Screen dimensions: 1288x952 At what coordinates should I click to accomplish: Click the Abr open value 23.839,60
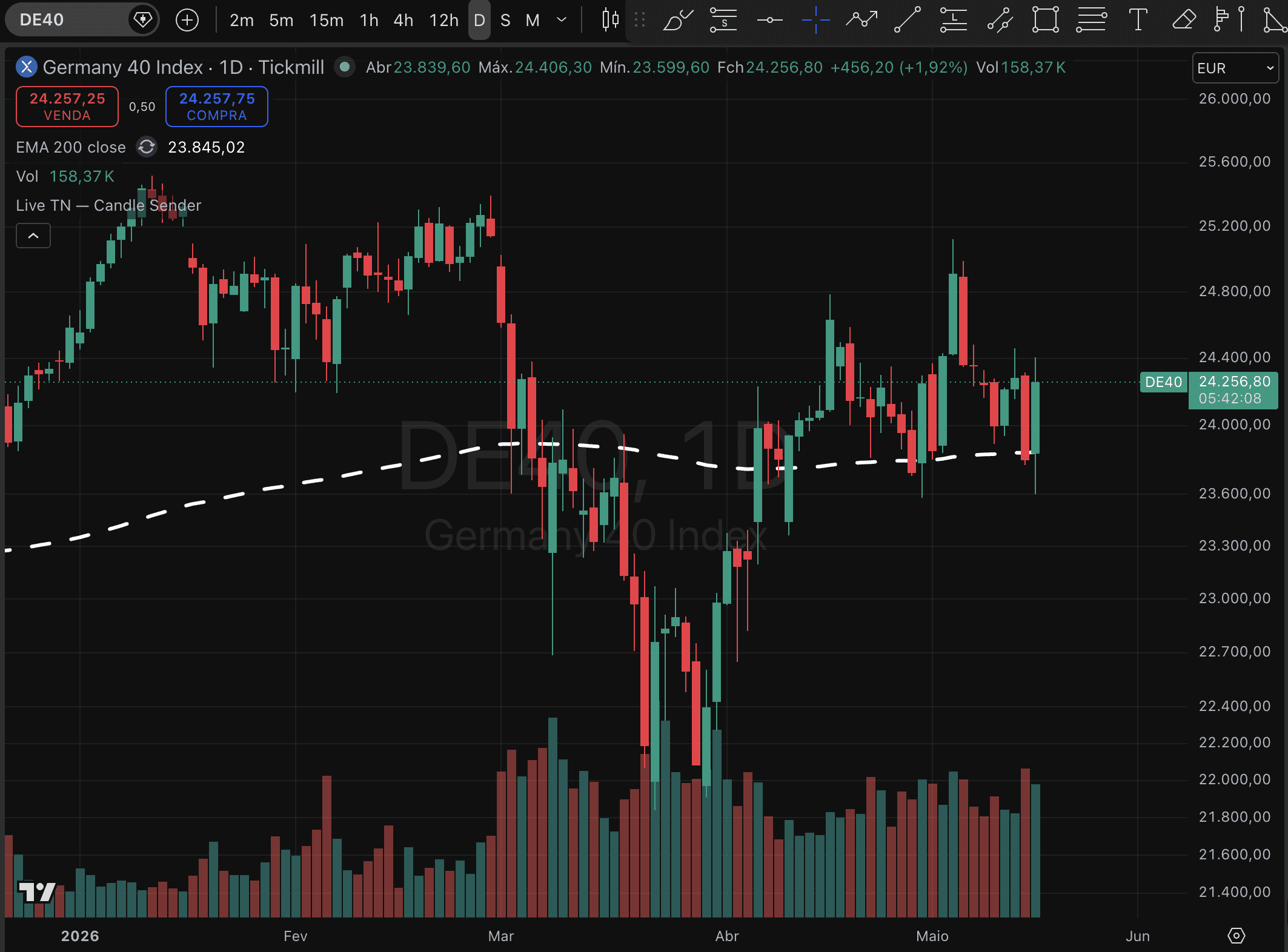click(432, 67)
